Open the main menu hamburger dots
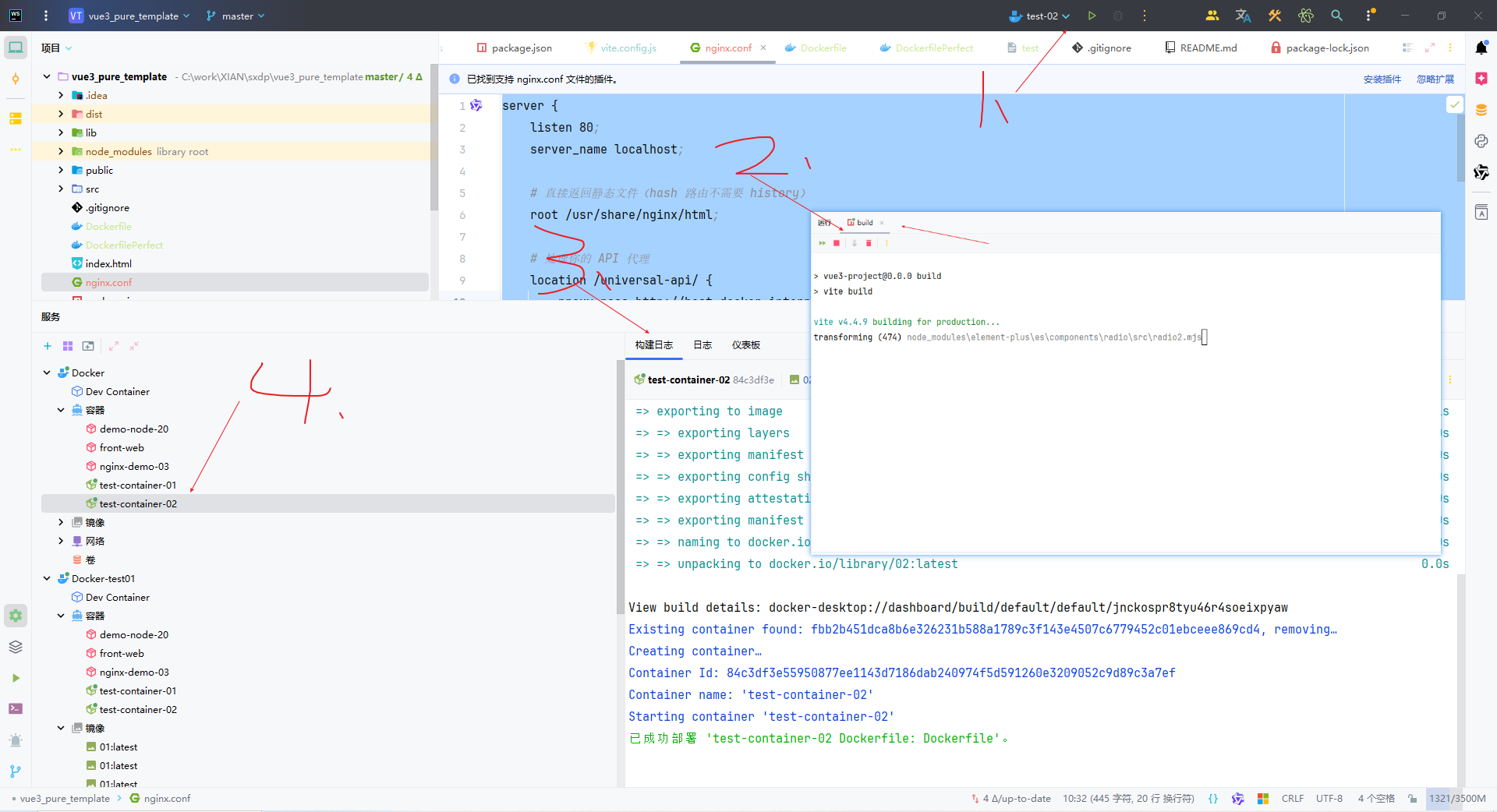Screen dimensions: 1497x812 46,16
